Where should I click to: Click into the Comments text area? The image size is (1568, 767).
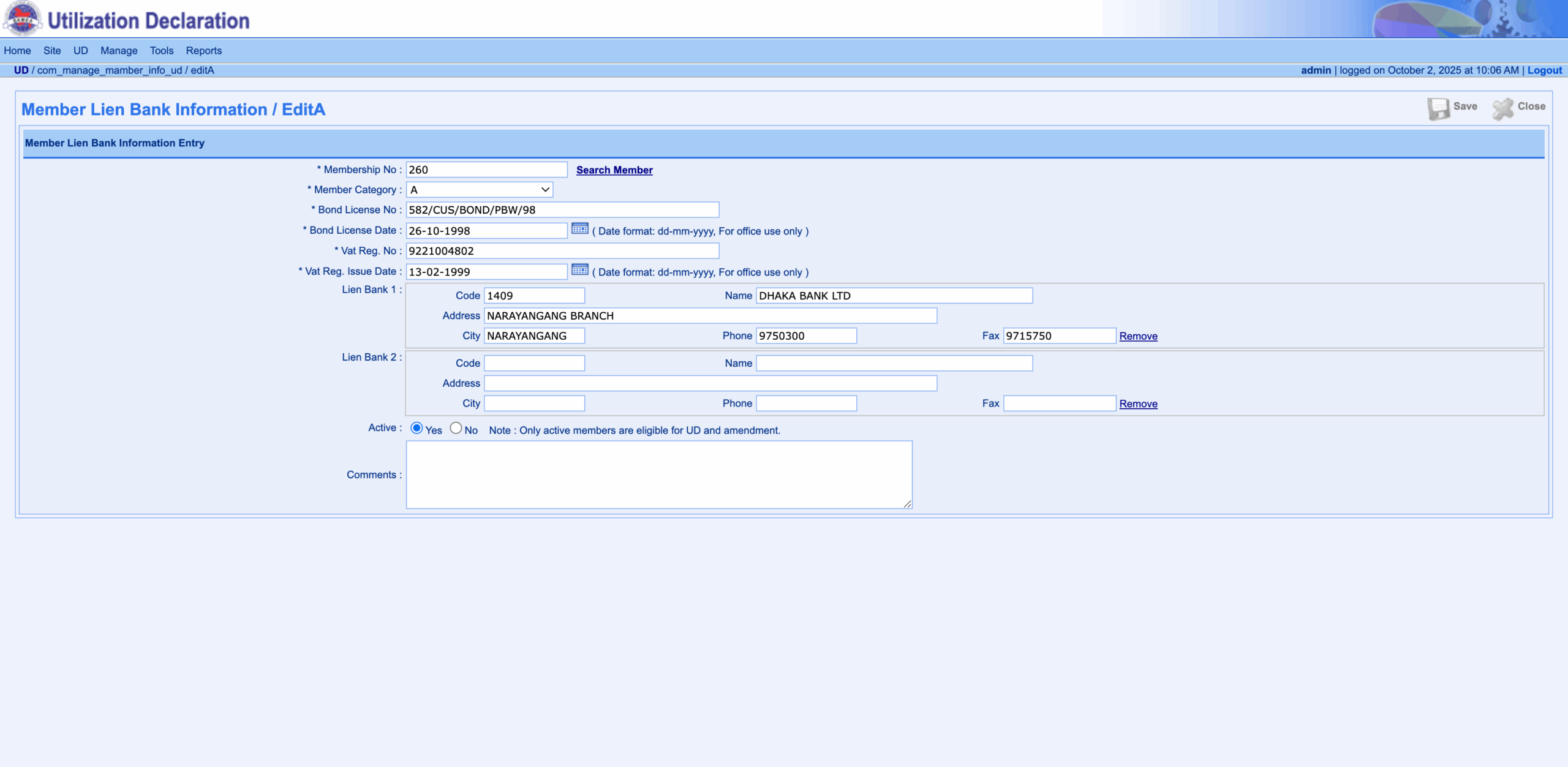click(x=658, y=474)
